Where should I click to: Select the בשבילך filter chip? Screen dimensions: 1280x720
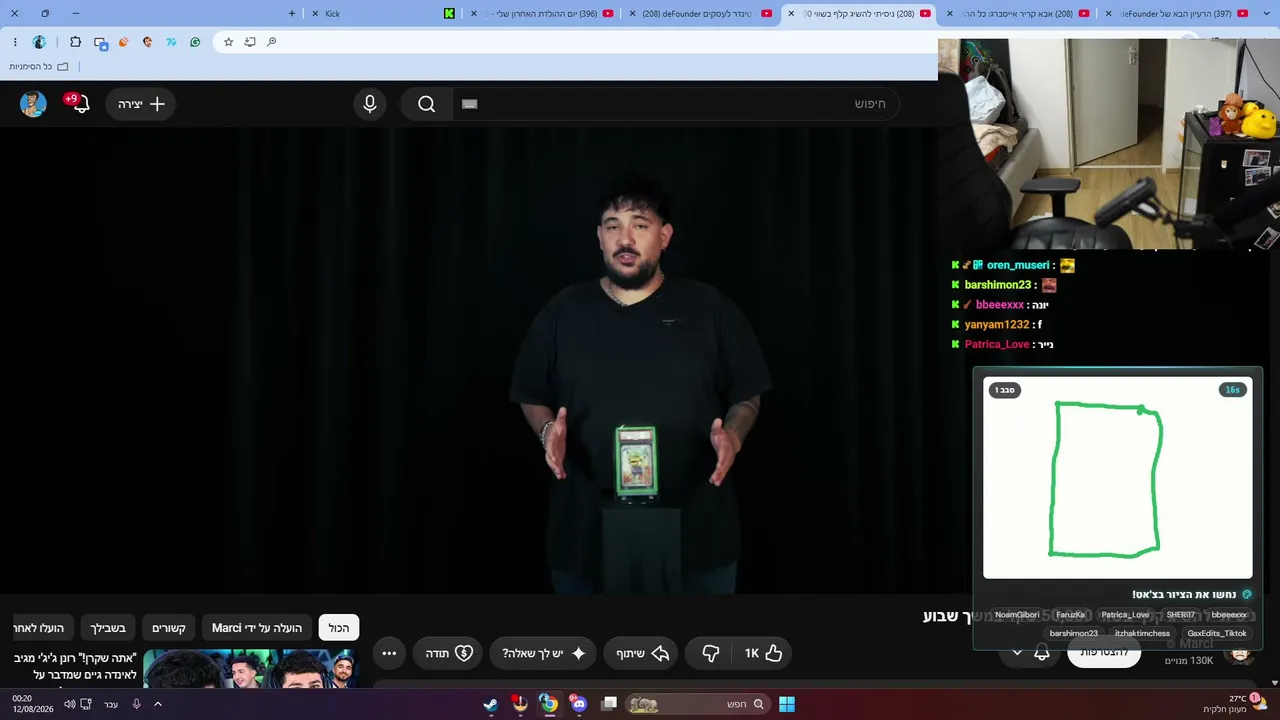[107, 628]
